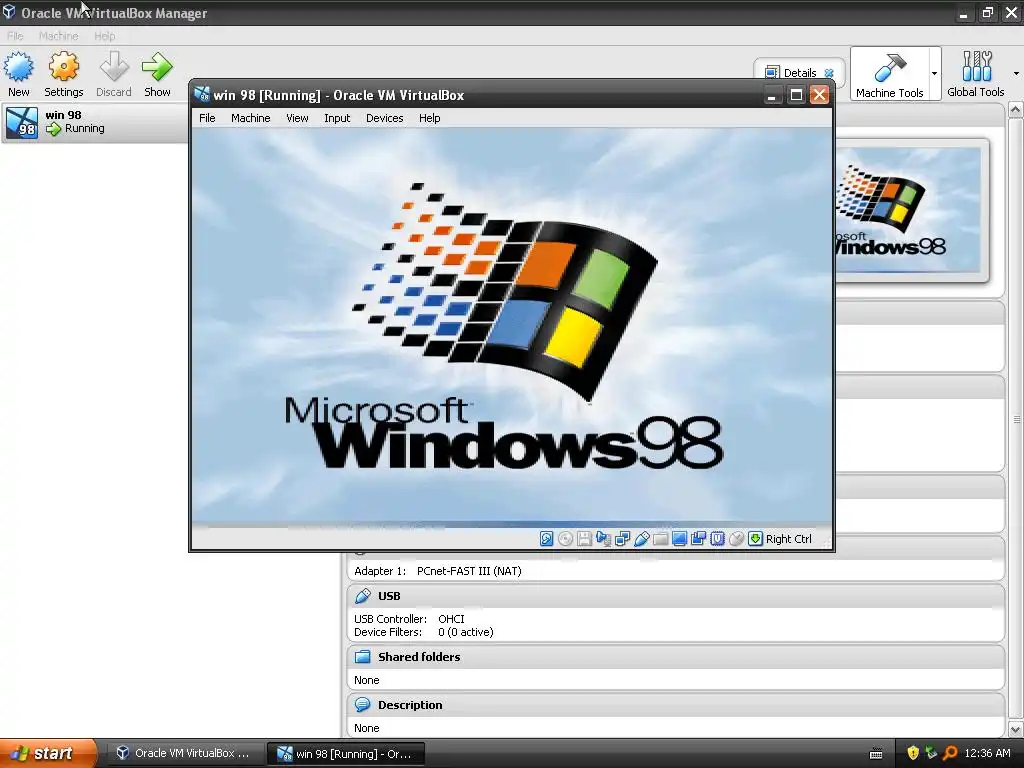Click the Discard arrow toolbar icon
Viewport: 1024px width, 768px height.
tap(114, 67)
